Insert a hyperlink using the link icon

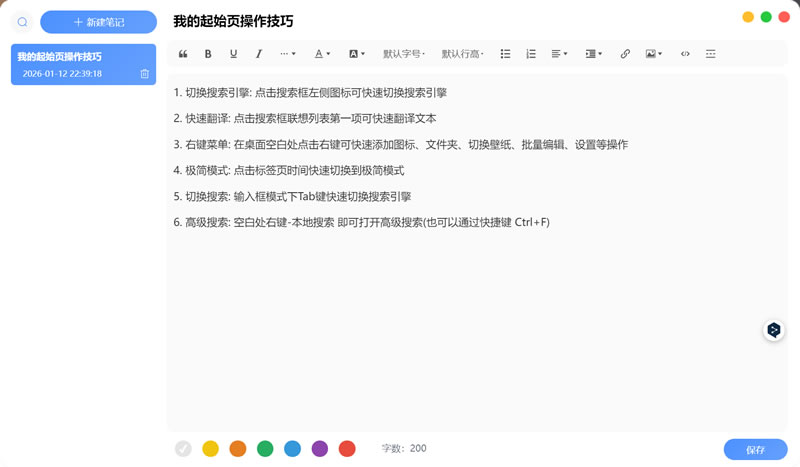(x=625, y=54)
